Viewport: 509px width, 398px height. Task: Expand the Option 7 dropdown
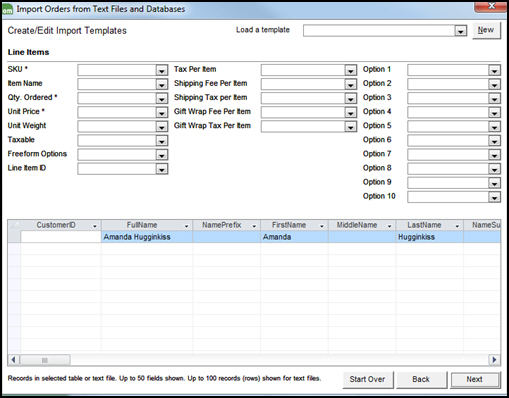(494, 155)
